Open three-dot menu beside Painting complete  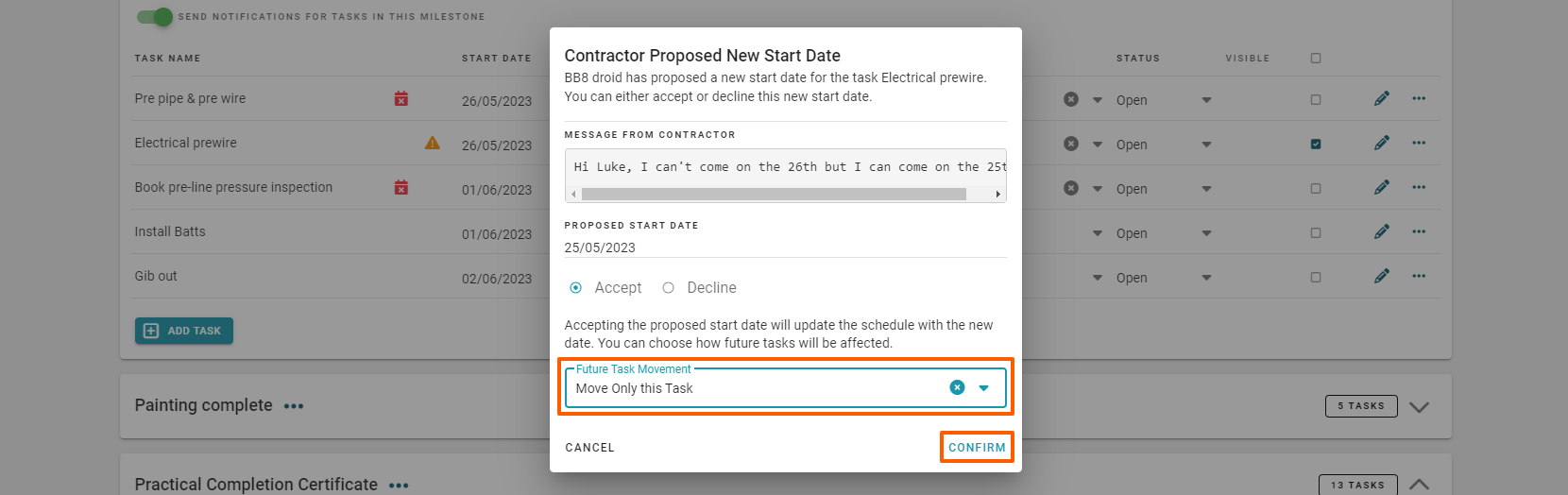[x=294, y=406]
